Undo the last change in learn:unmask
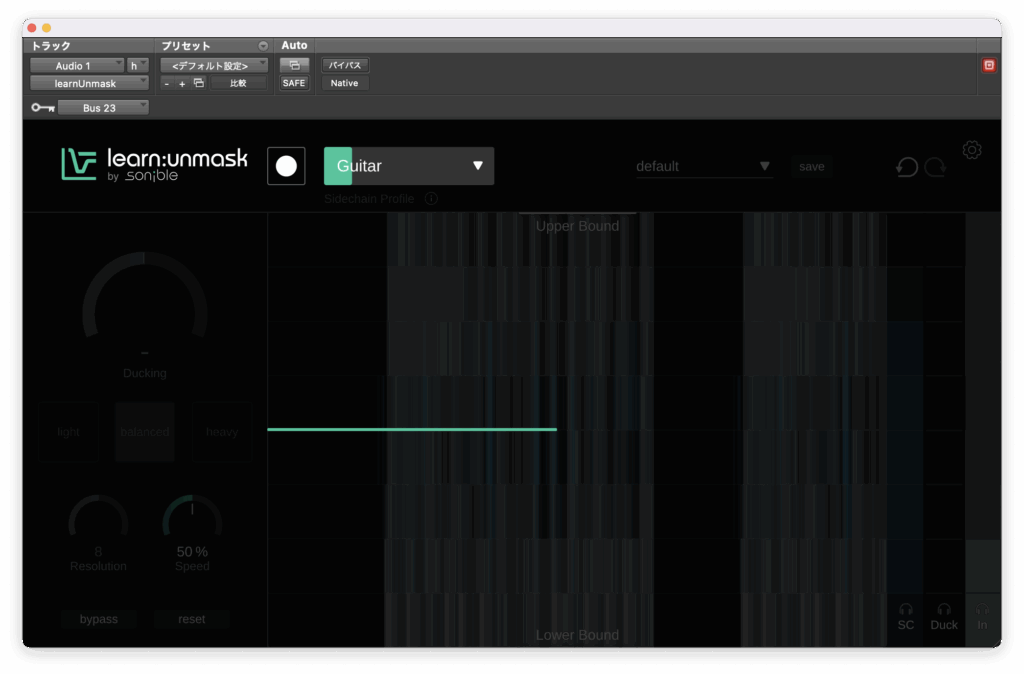This screenshot has width=1024, height=674. (906, 167)
